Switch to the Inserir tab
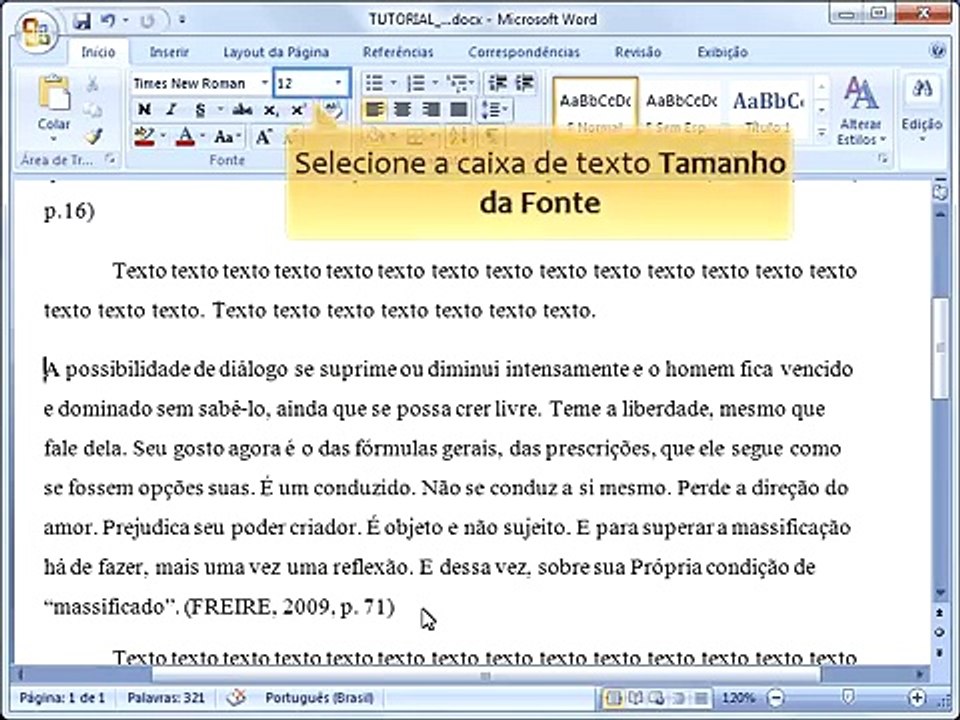The image size is (960, 720). click(169, 52)
